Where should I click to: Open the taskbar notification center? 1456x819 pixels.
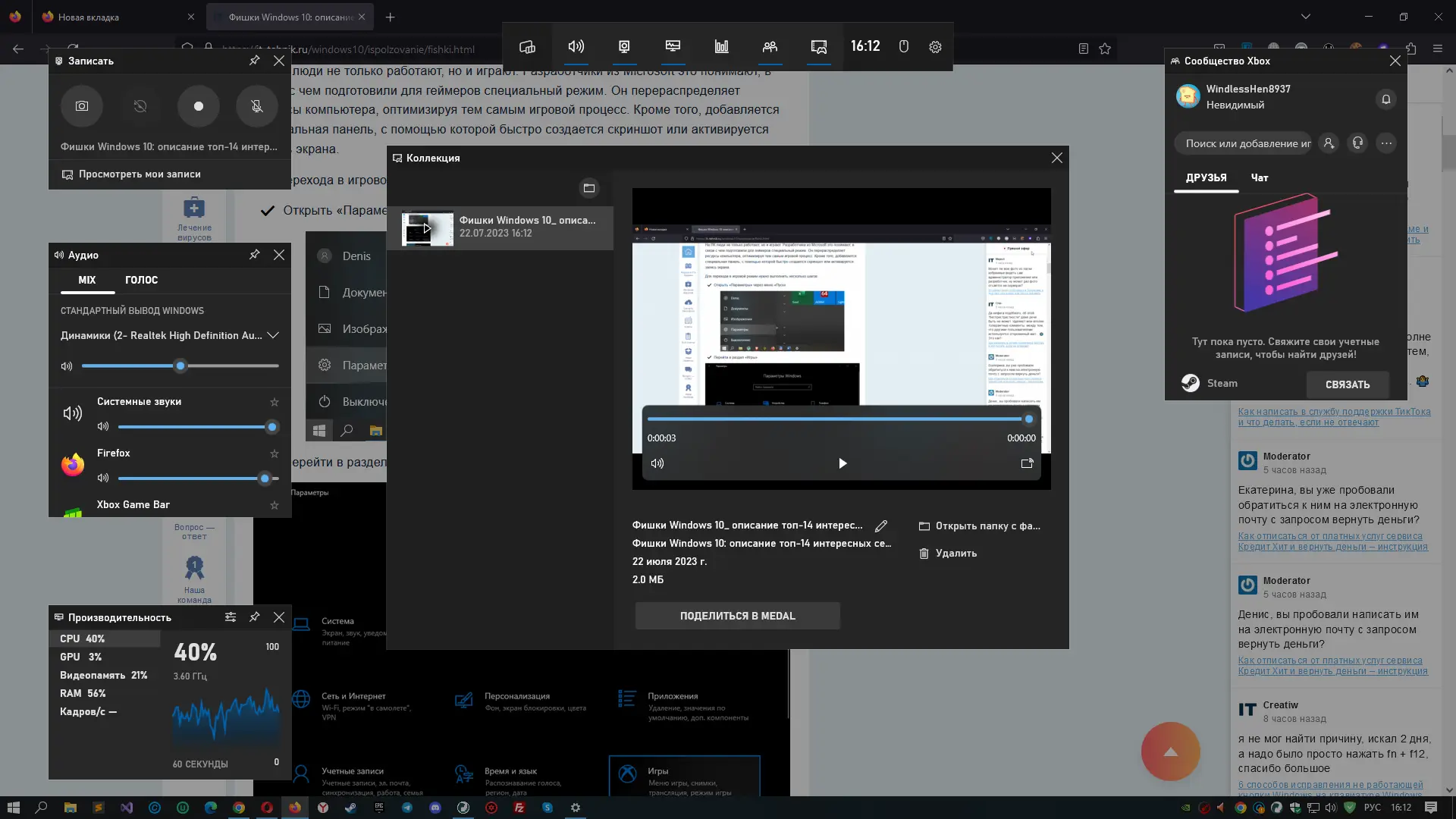1431,808
